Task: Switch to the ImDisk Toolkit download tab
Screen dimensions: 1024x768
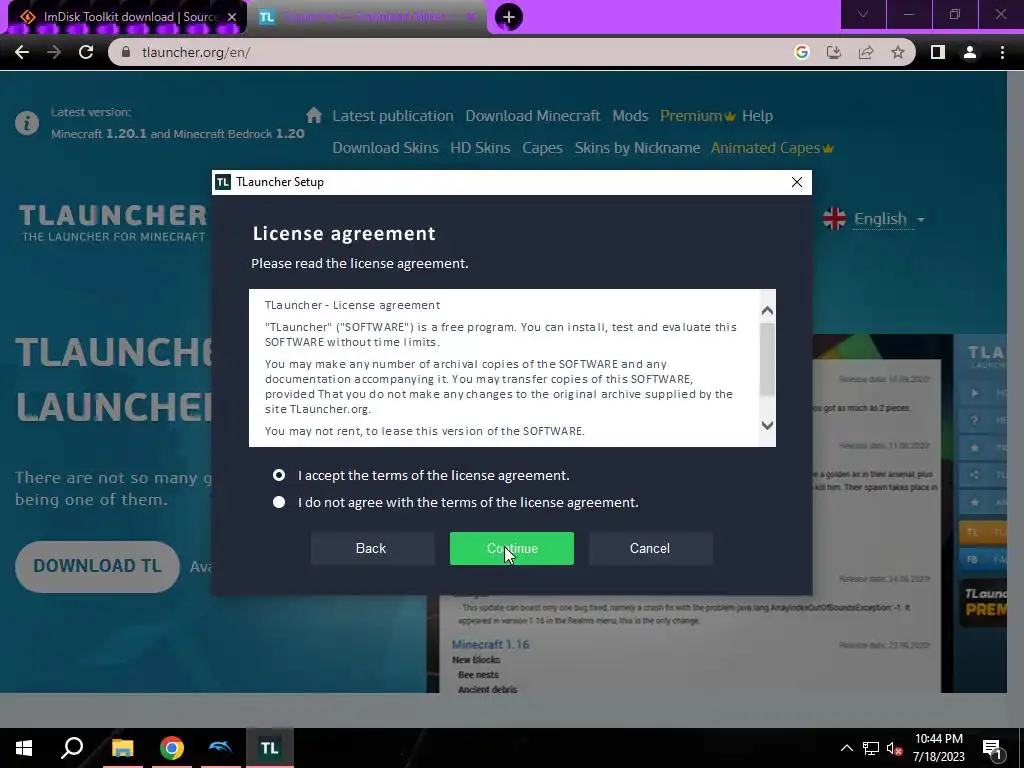Action: click(x=127, y=17)
